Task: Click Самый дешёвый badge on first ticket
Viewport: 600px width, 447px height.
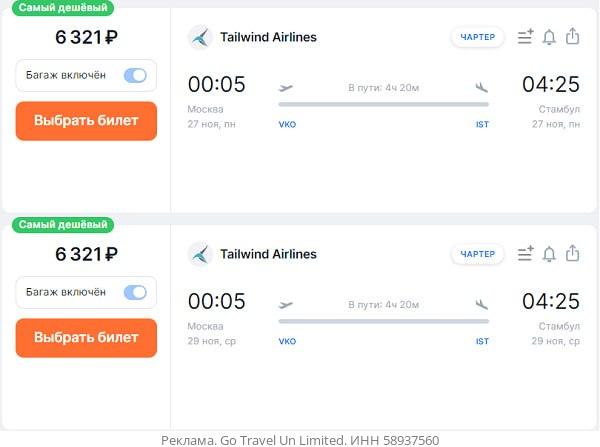Action: click(x=63, y=8)
